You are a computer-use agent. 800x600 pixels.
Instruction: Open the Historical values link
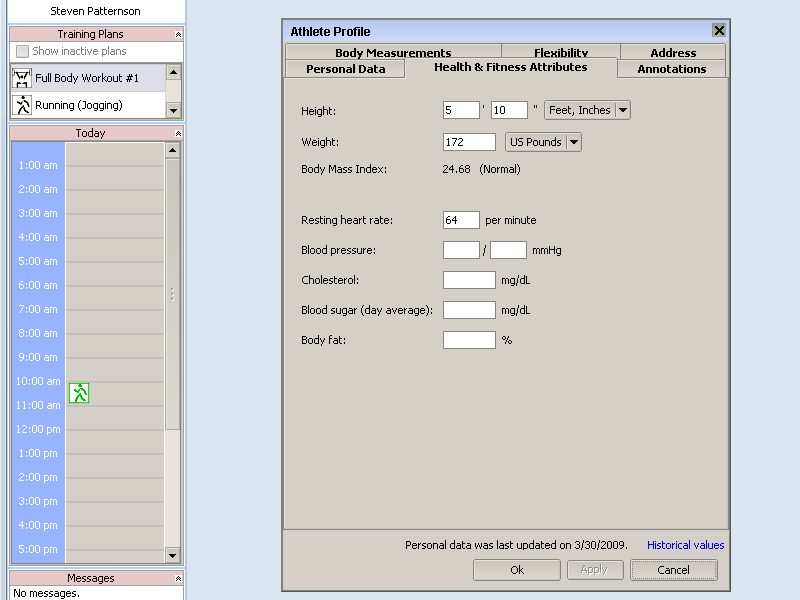point(685,545)
